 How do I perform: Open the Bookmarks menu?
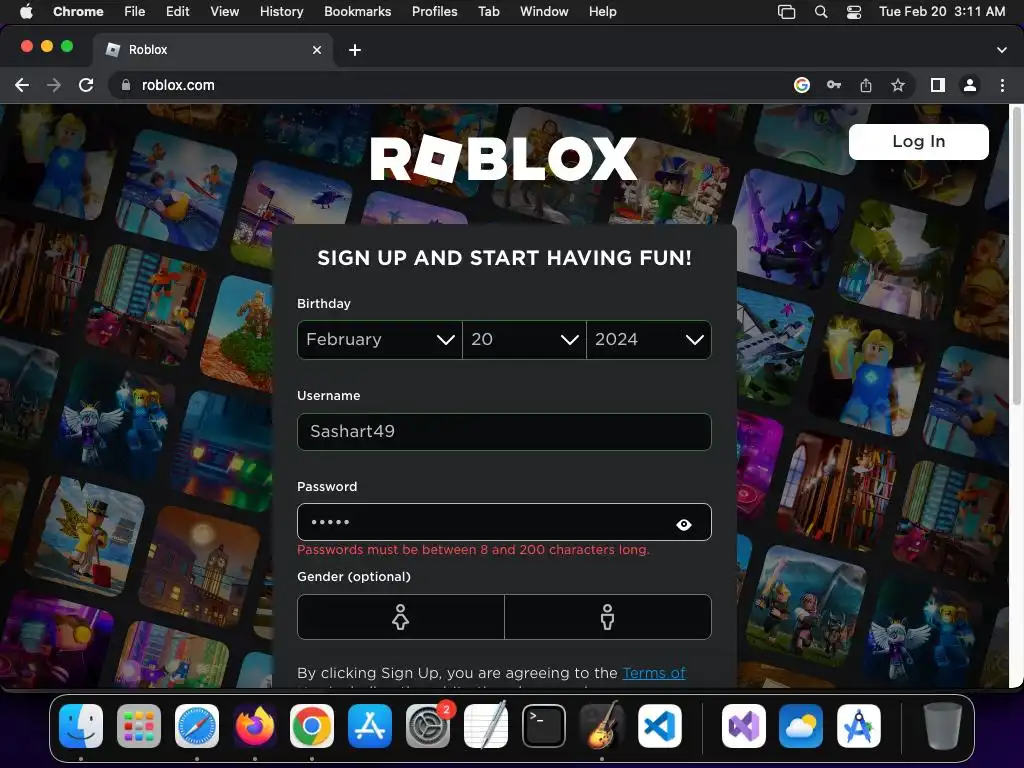point(357,11)
